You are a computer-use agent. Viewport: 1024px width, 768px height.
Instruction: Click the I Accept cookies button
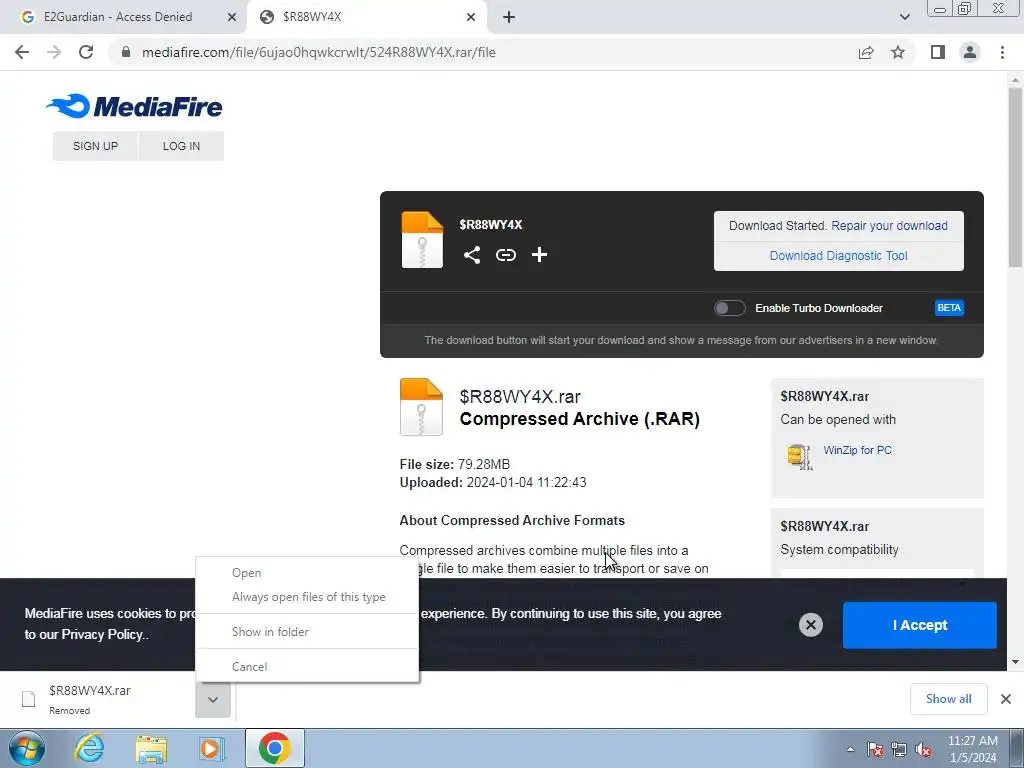[920, 625]
